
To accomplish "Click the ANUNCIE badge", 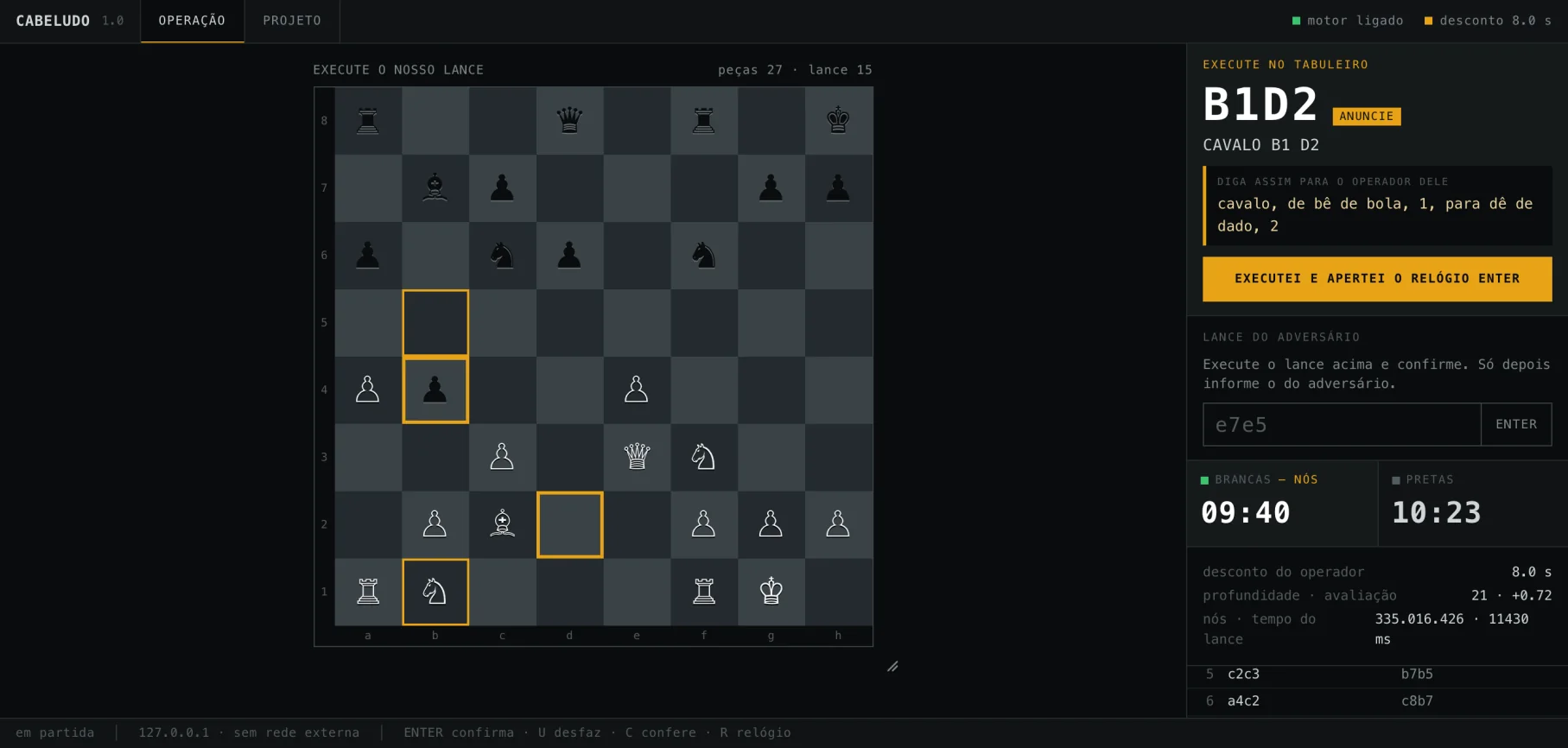I will [1367, 117].
